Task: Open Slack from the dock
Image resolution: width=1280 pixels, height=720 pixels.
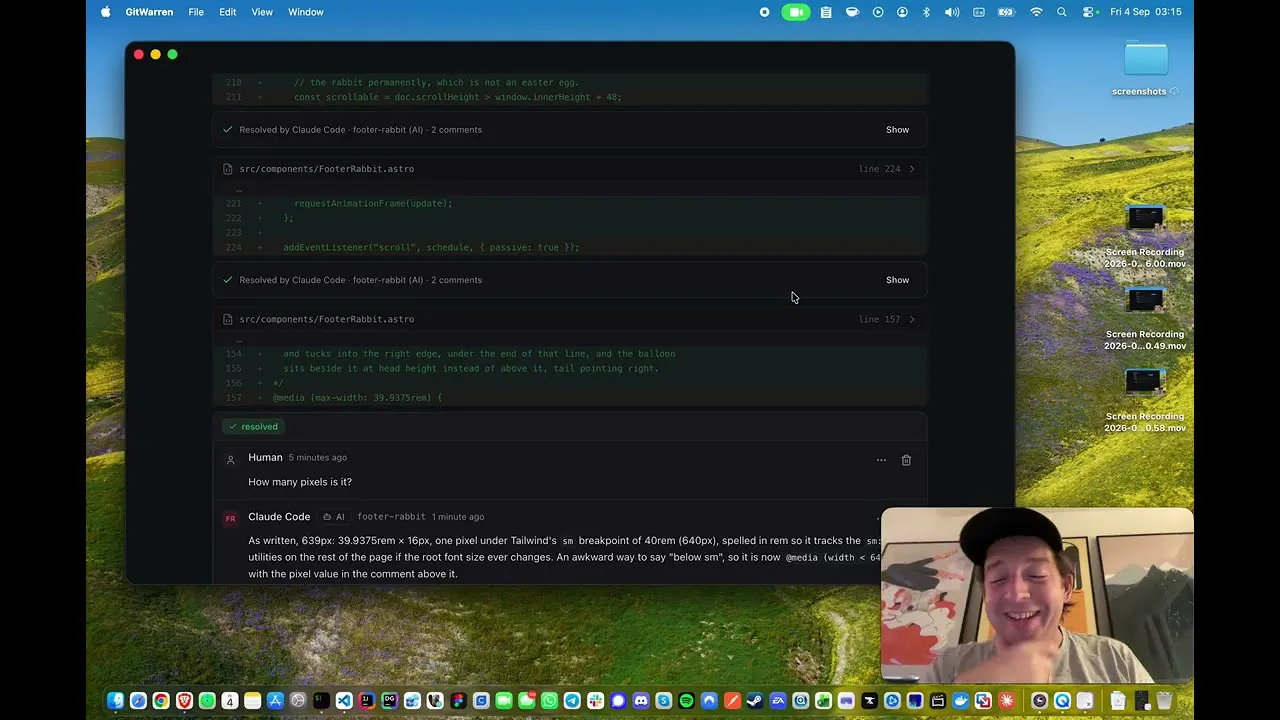Action: point(595,701)
